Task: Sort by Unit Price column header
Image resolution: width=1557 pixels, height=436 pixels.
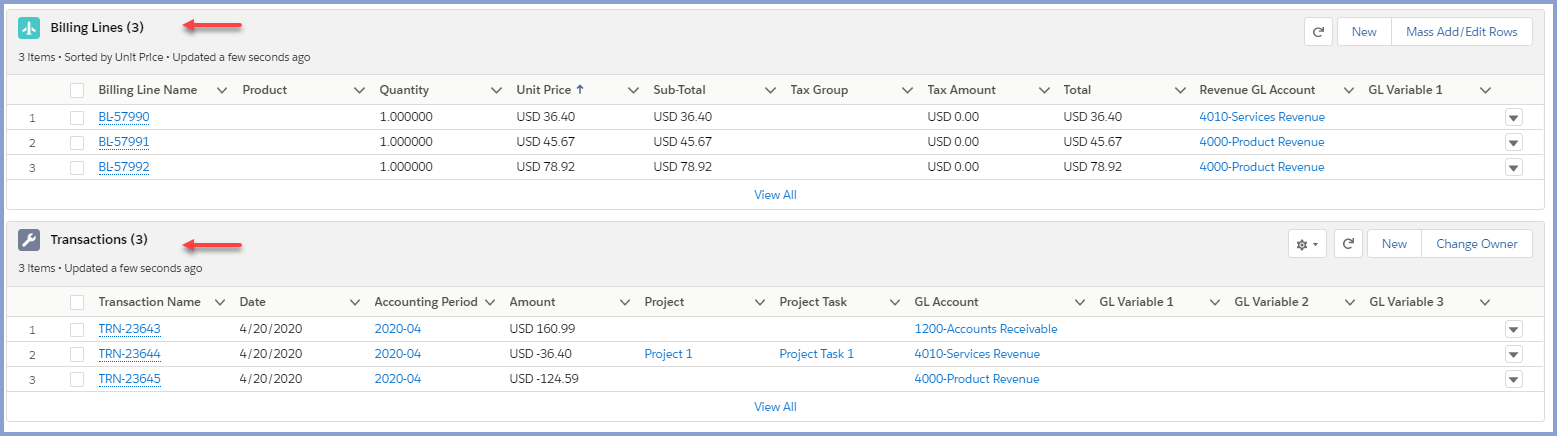Action: pyautogui.click(x=545, y=90)
